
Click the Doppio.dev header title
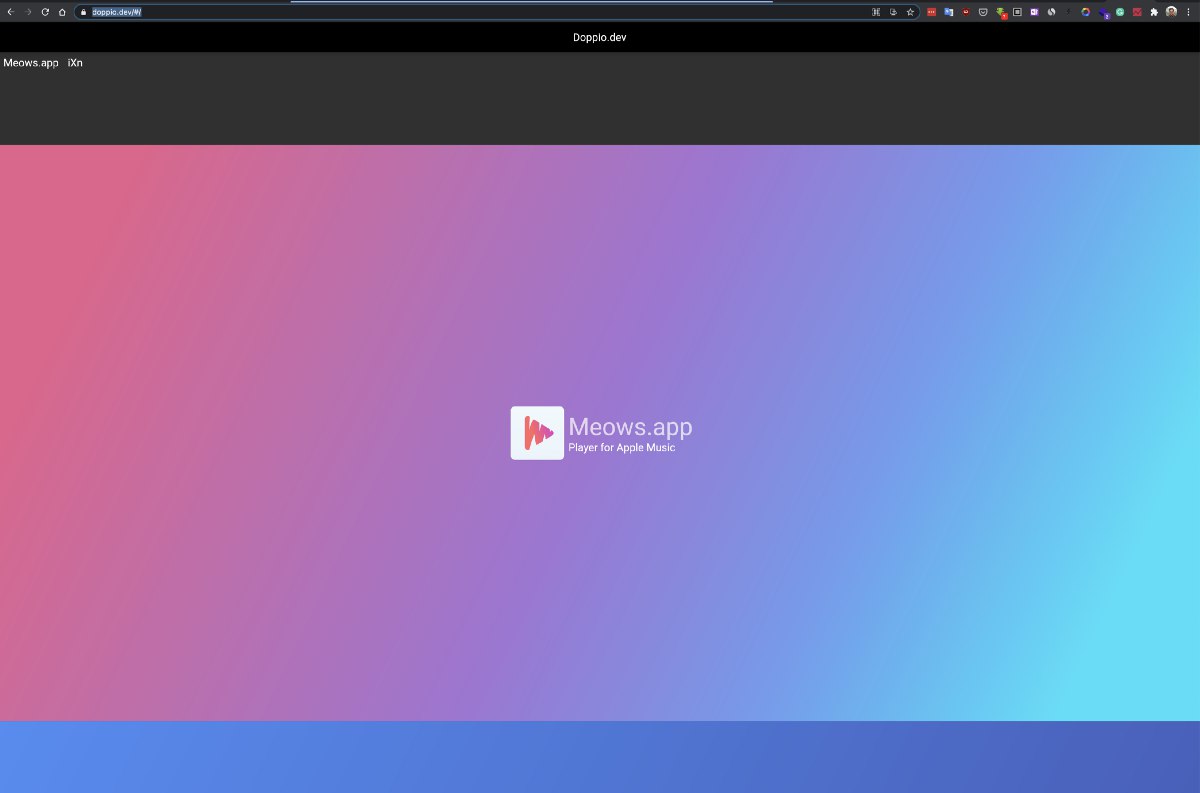pos(600,38)
